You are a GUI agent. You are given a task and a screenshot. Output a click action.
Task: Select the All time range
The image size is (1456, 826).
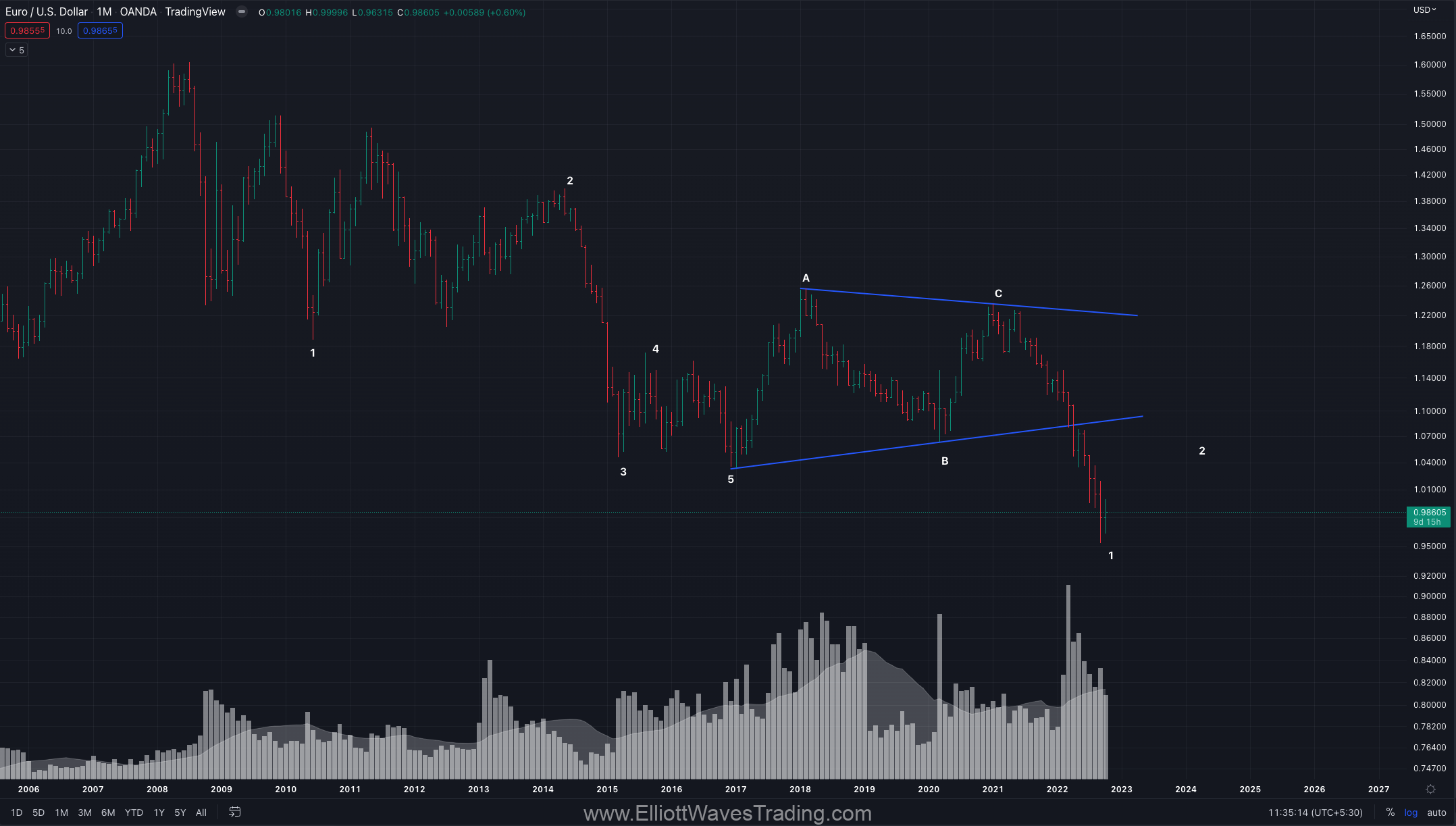[x=201, y=812]
